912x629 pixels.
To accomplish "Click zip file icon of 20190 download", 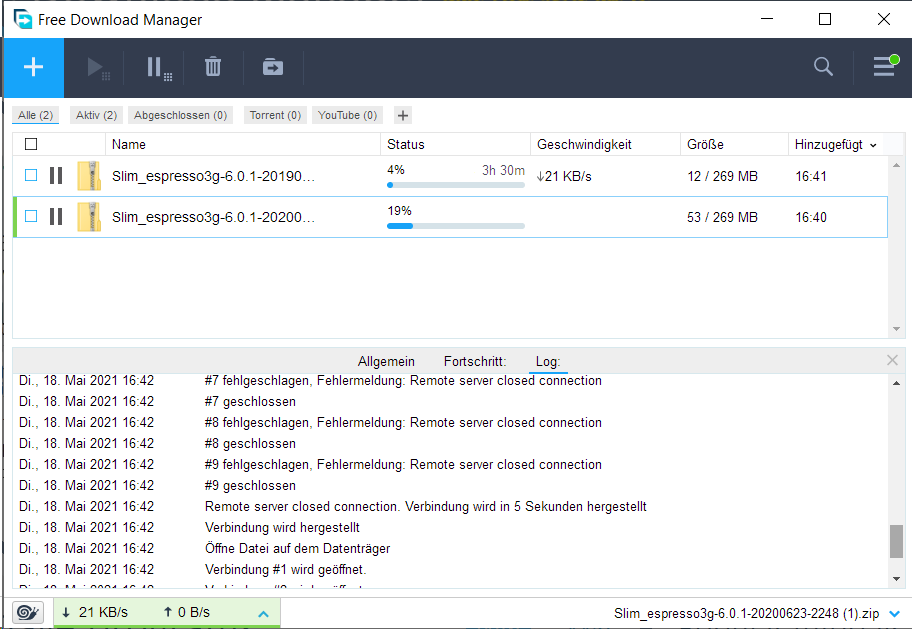I will [89, 176].
